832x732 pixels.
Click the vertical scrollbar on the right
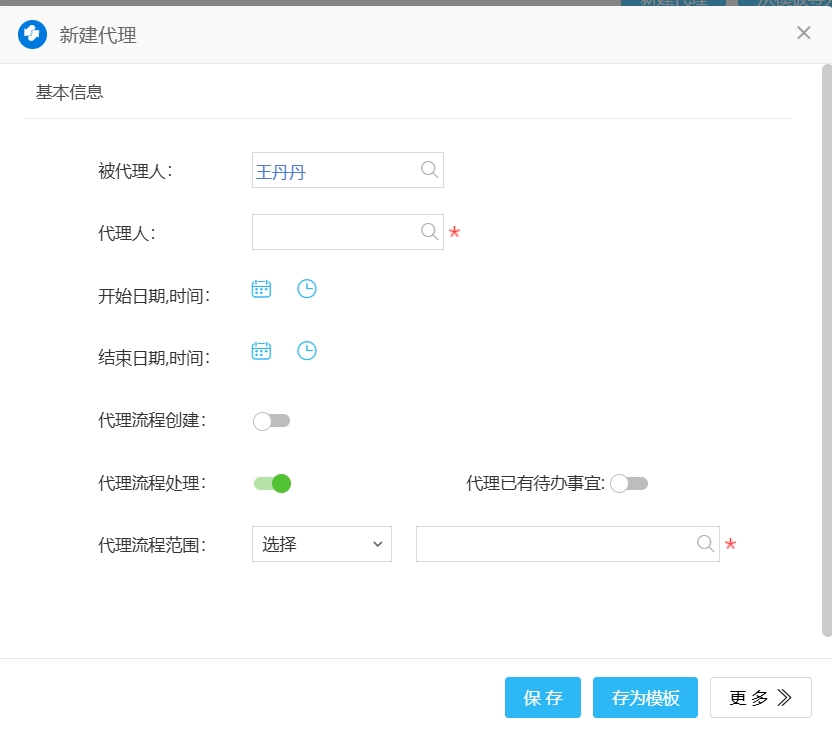826,350
